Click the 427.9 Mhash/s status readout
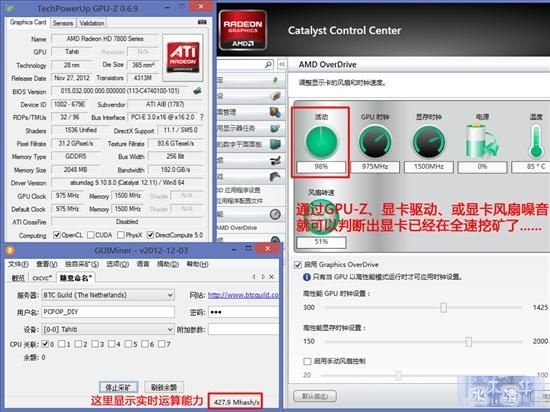The image size is (550, 412). (236, 402)
